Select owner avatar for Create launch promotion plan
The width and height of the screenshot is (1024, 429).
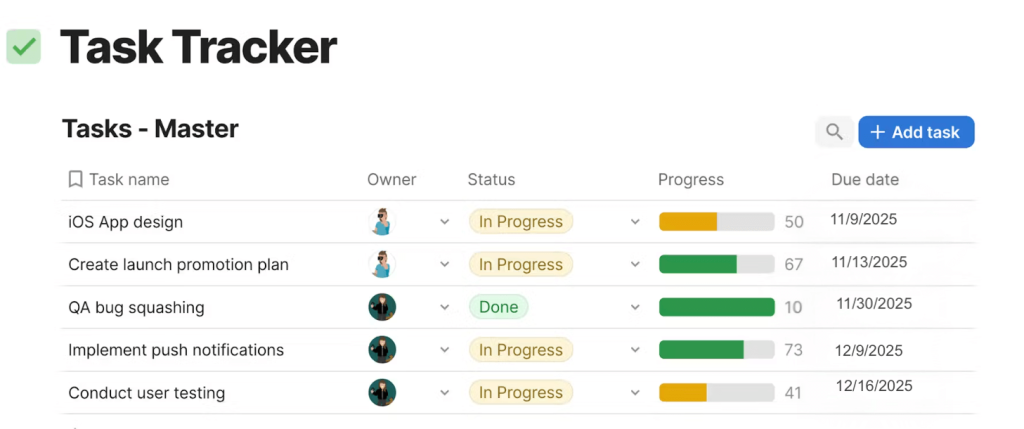click(381, 265)
